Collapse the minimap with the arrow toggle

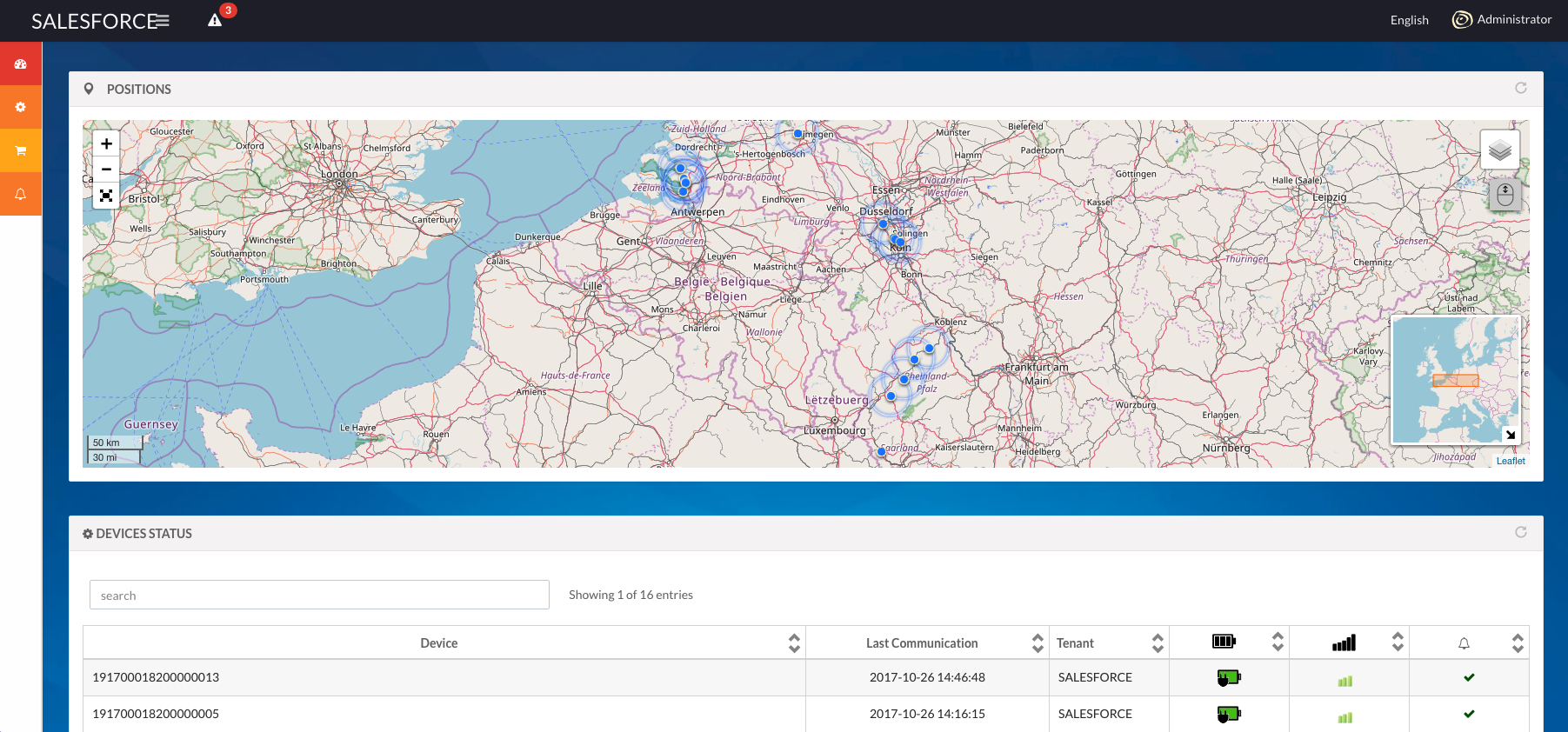tap(1511, 435)
